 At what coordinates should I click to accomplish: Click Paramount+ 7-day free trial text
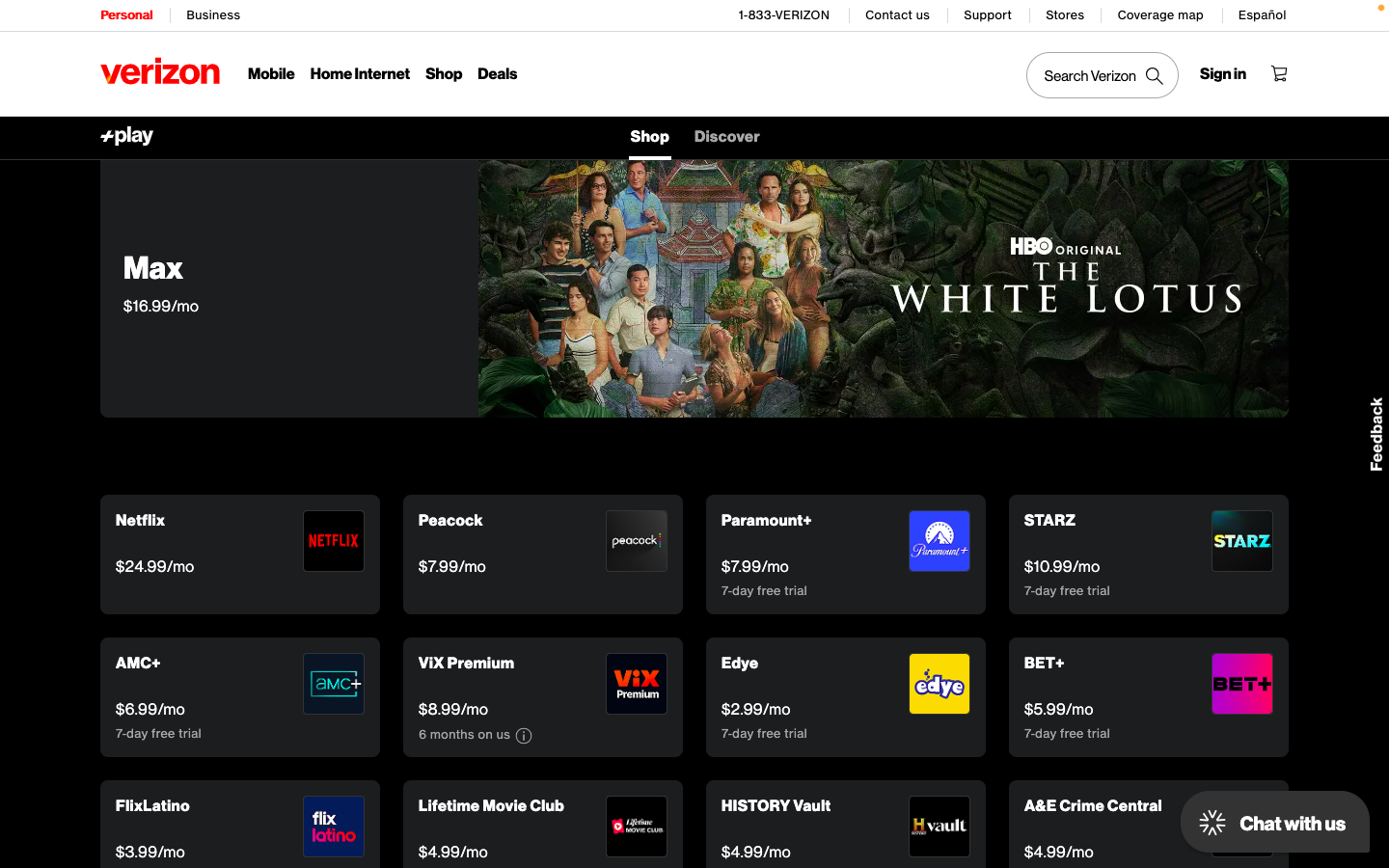(x=764, y=591)
